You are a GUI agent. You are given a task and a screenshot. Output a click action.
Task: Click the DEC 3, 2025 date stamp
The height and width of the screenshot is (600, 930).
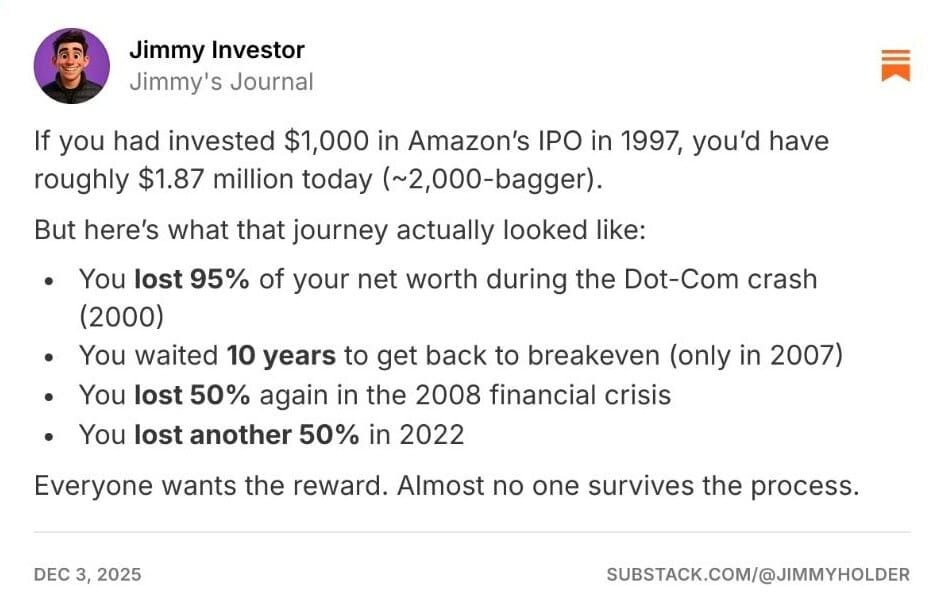pyautogui.click(x=88, y=575)
